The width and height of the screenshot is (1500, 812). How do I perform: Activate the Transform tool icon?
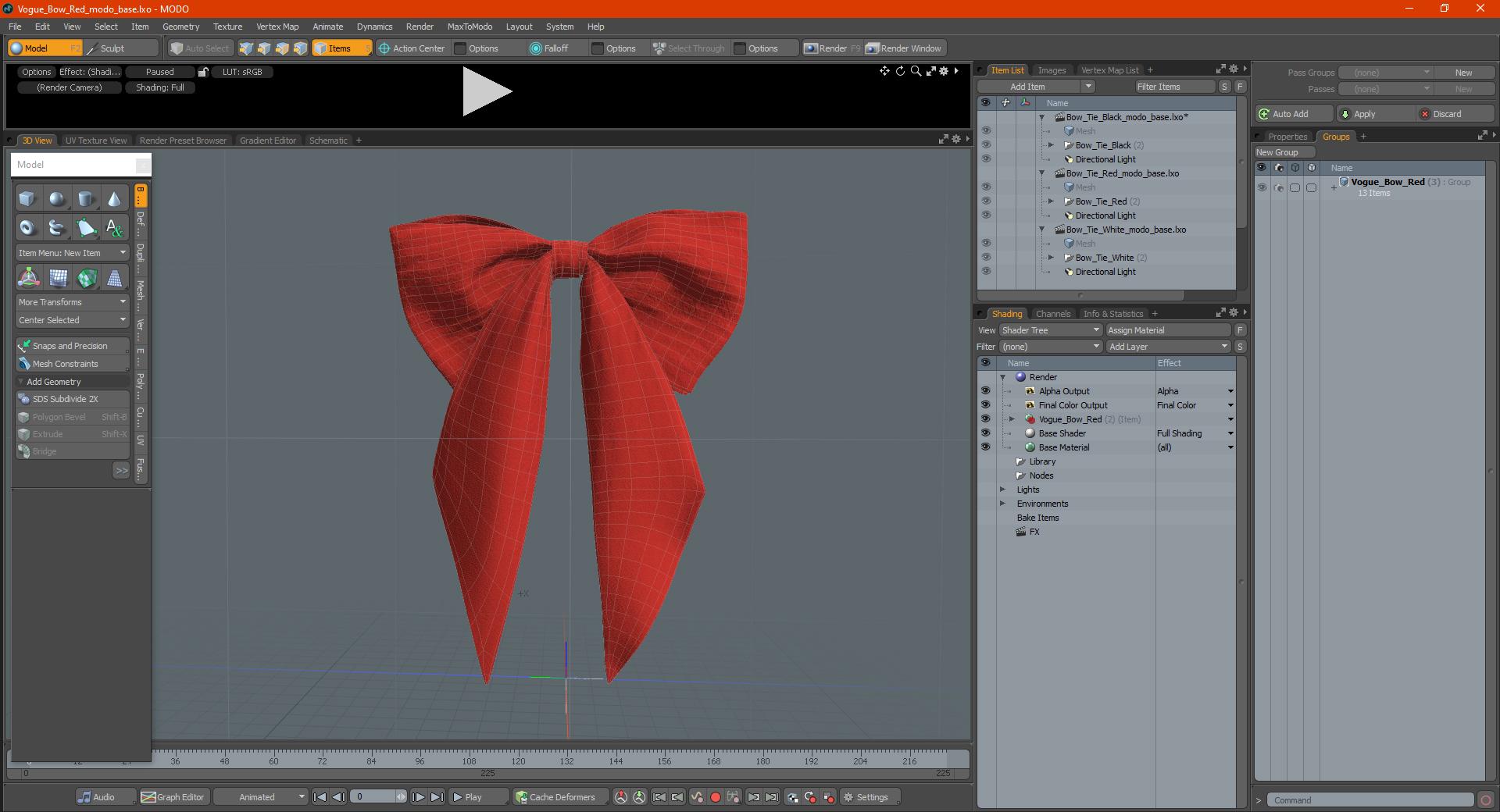[x=29, y=278]
